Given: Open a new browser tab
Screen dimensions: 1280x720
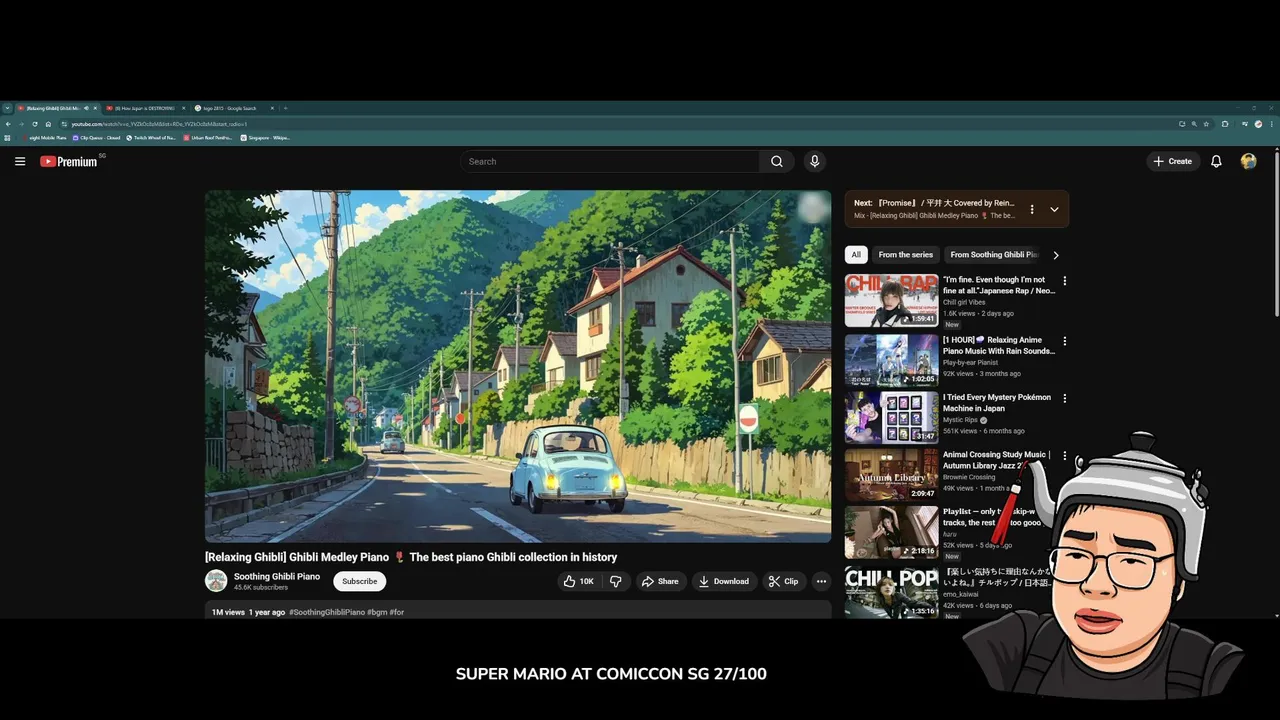Looking at the screenshot, I should [x=285, y=108].
